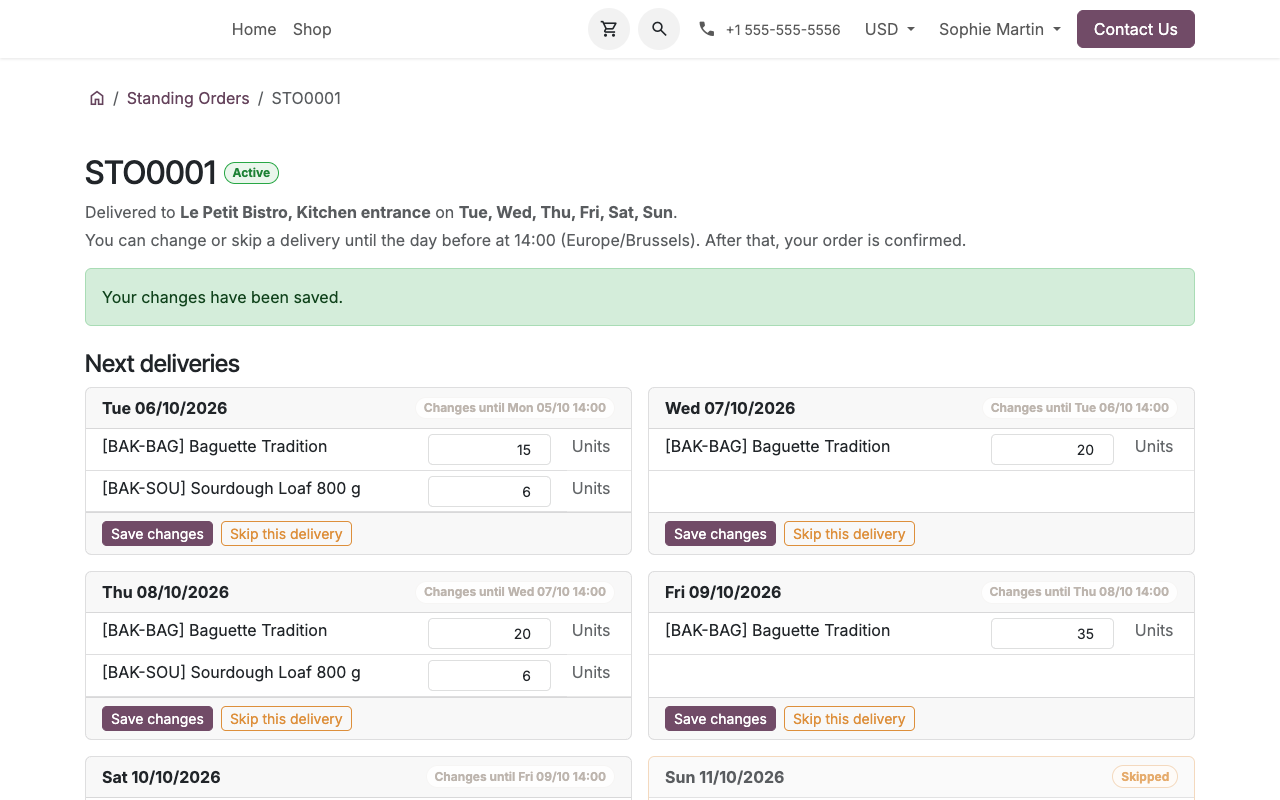
Task: Skip the Thu 08/10/2026 delivery
Action: point(286,719)
